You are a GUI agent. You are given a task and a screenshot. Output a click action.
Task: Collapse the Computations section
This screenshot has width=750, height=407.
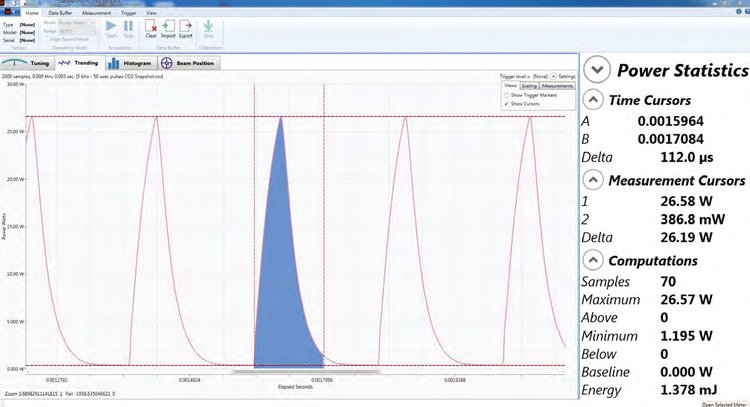pos(593,261)
